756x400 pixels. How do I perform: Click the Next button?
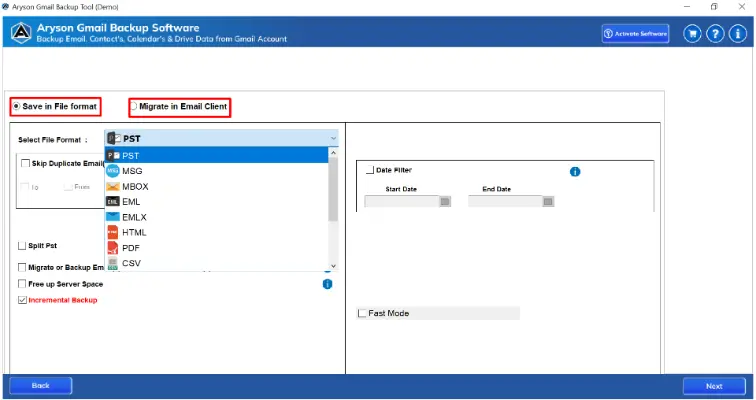(714, 386)
